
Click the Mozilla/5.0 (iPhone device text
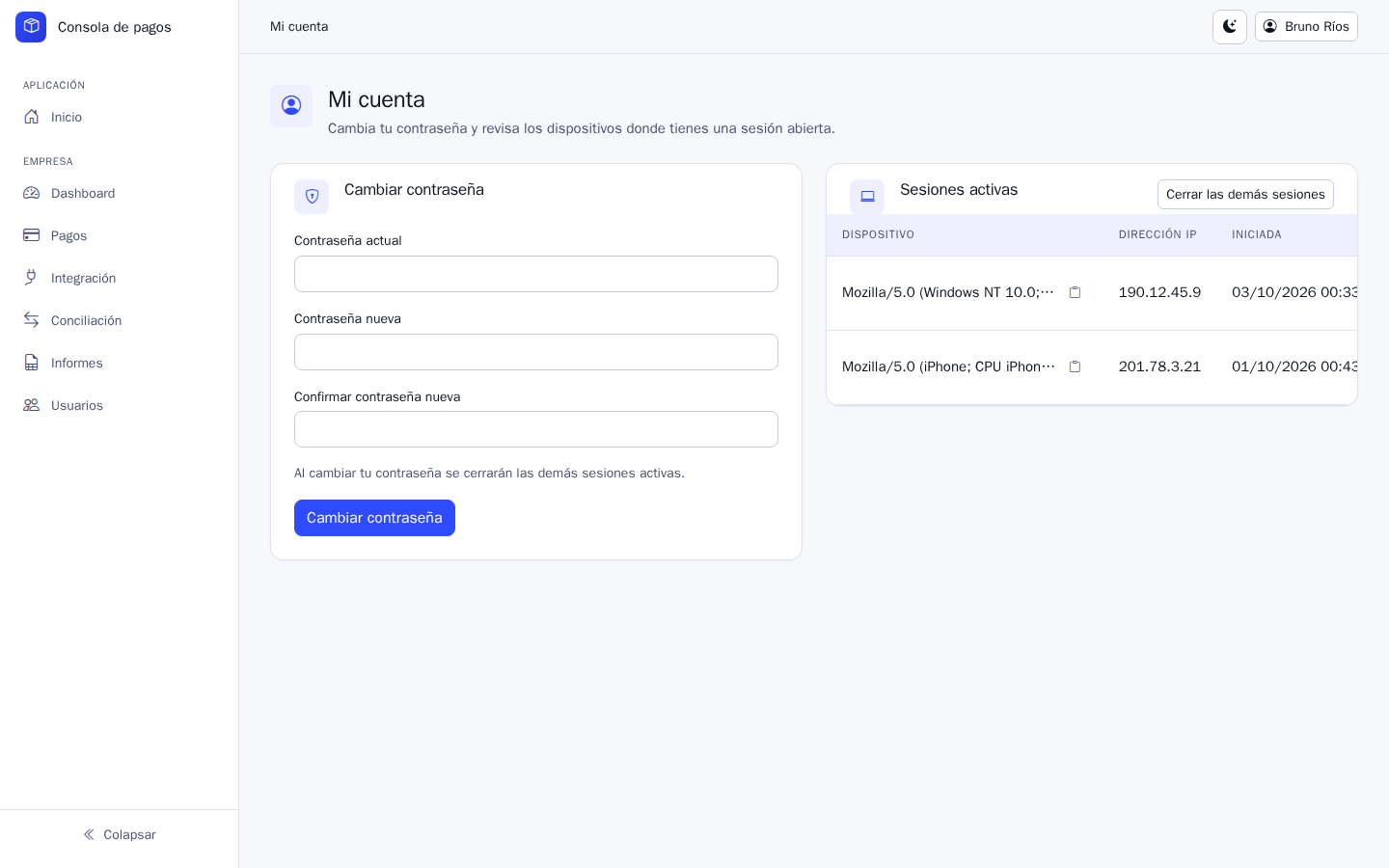coord(948,366)
